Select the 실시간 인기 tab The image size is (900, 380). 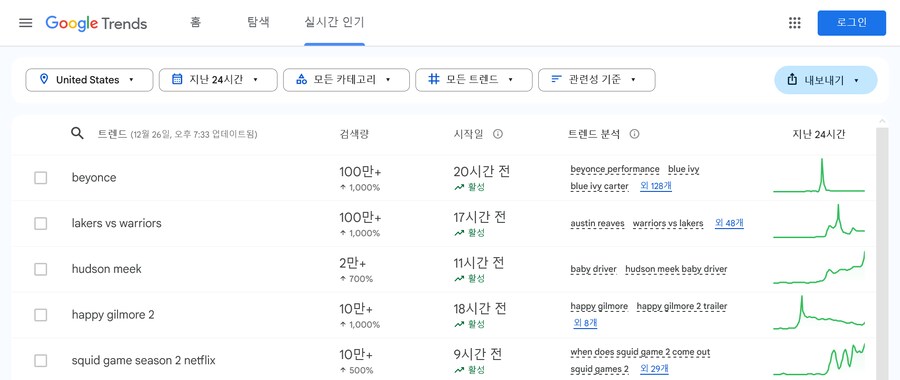click(x=334, y=23)
